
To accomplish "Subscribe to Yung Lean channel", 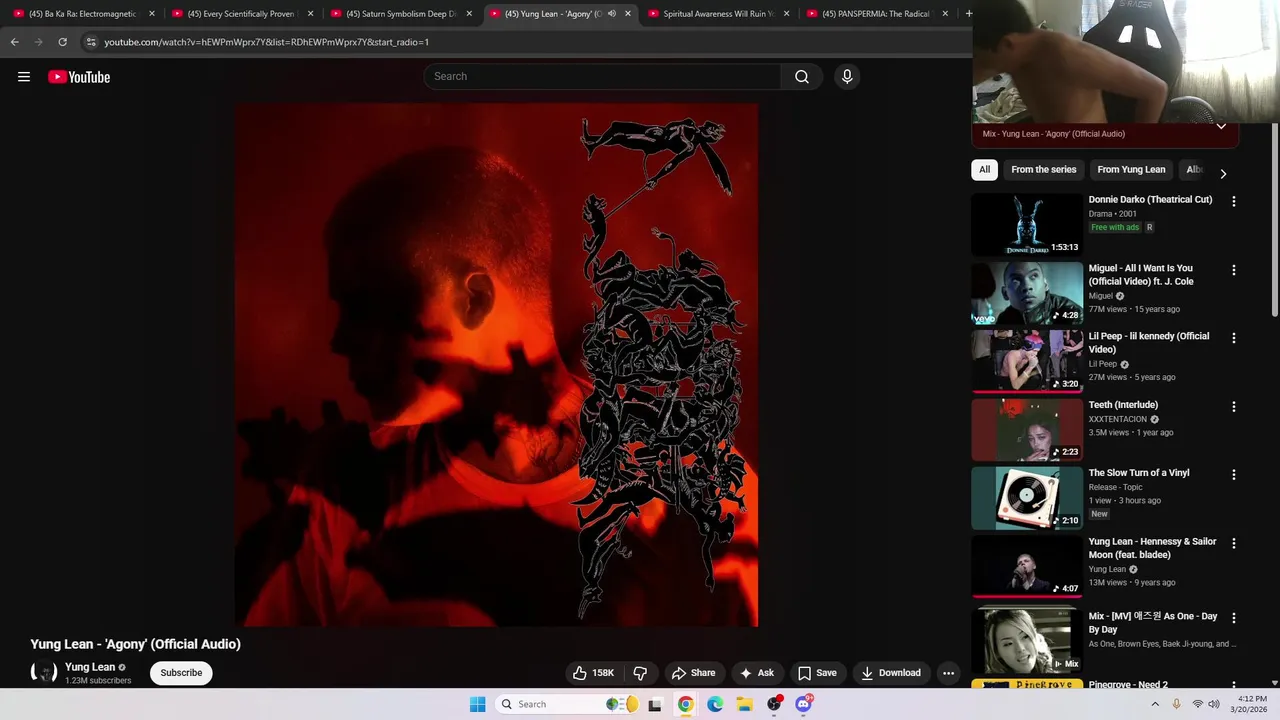I will (182, 673).
